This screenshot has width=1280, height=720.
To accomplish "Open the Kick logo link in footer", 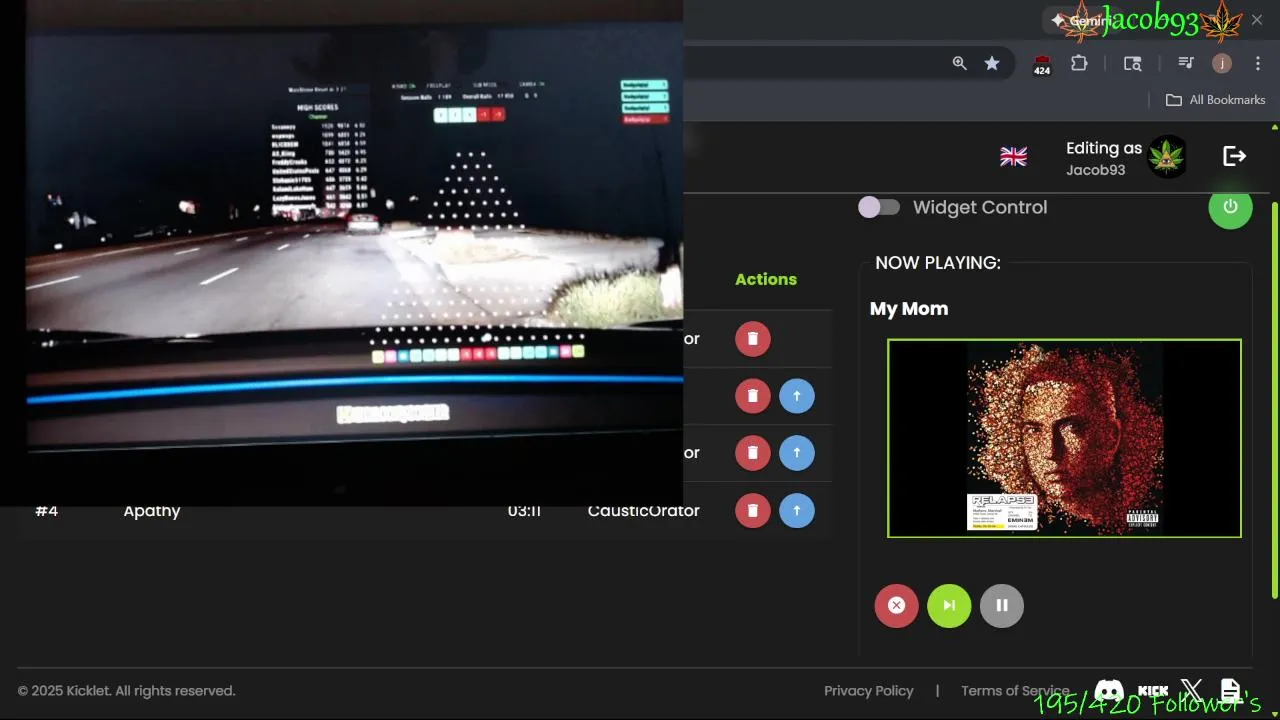I will point(1153,691).
